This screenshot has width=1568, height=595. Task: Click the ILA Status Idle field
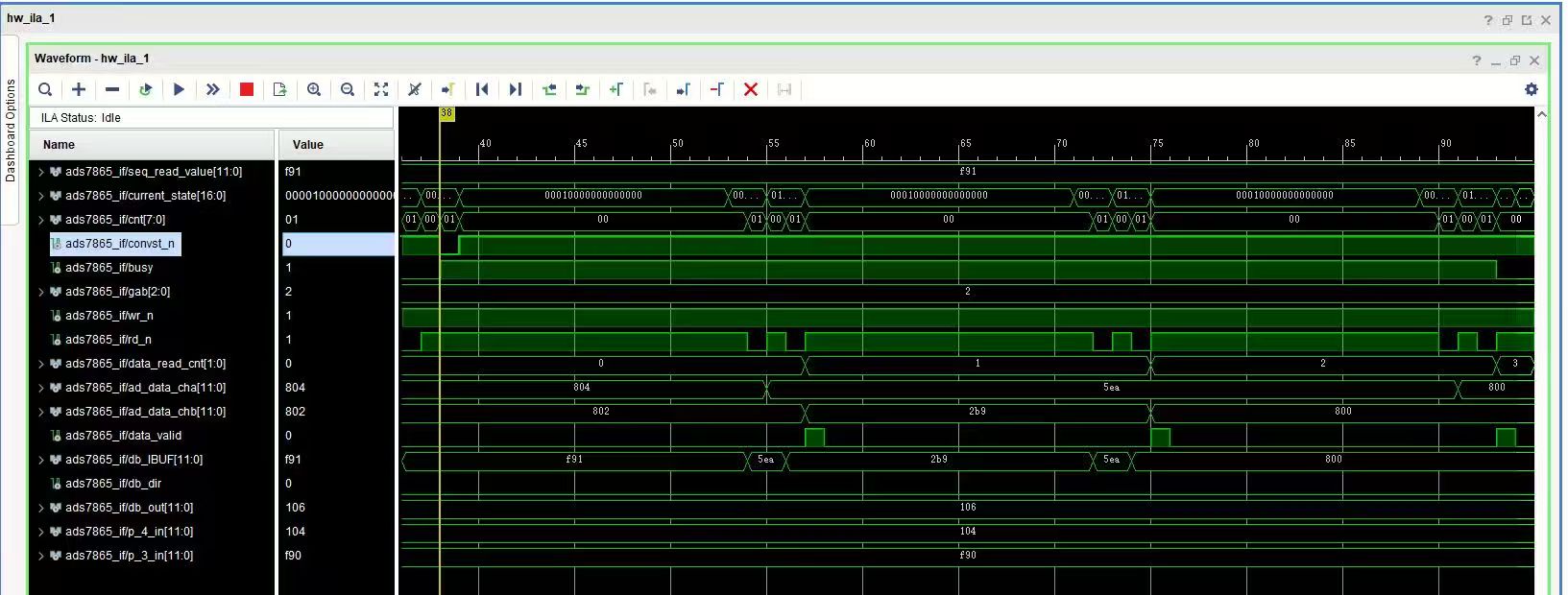[x=211, y=117]
